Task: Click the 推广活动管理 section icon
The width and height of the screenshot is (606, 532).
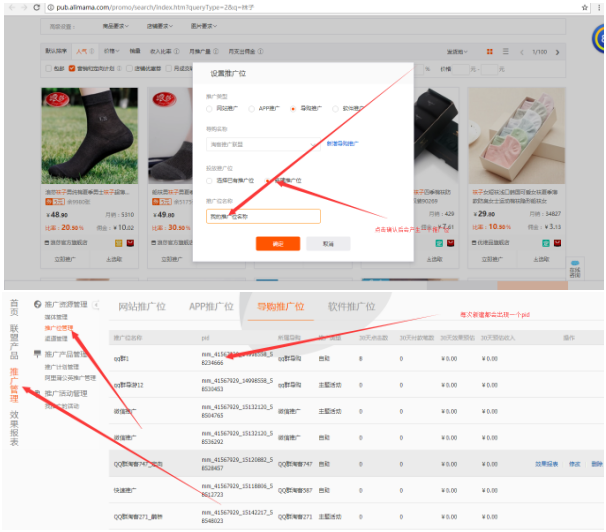Action: (x=39, y=393)
